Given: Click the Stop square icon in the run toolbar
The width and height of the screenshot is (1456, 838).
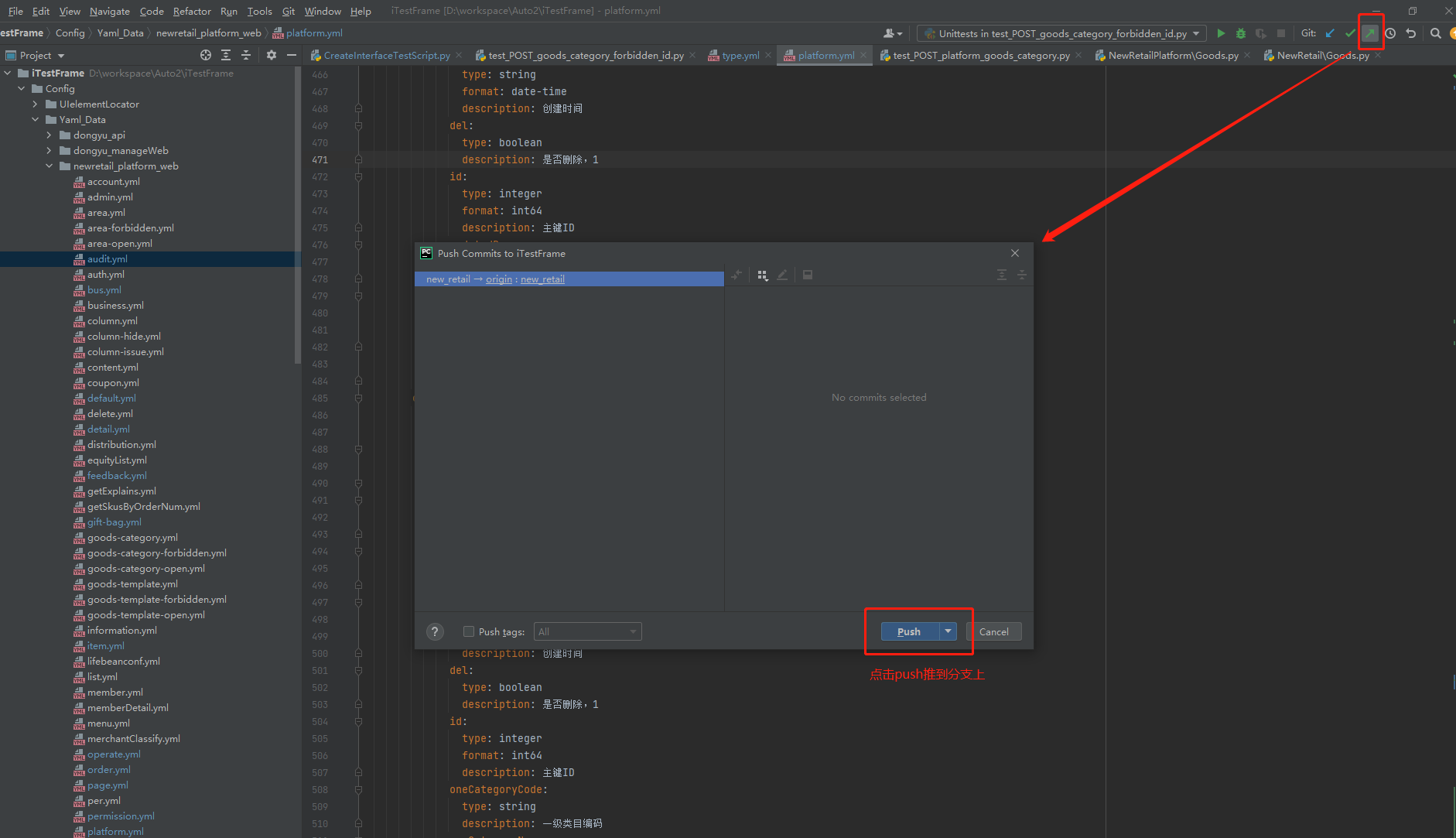Looking at the screenshot, I should pyautogui.click(x=1281, y=33).
